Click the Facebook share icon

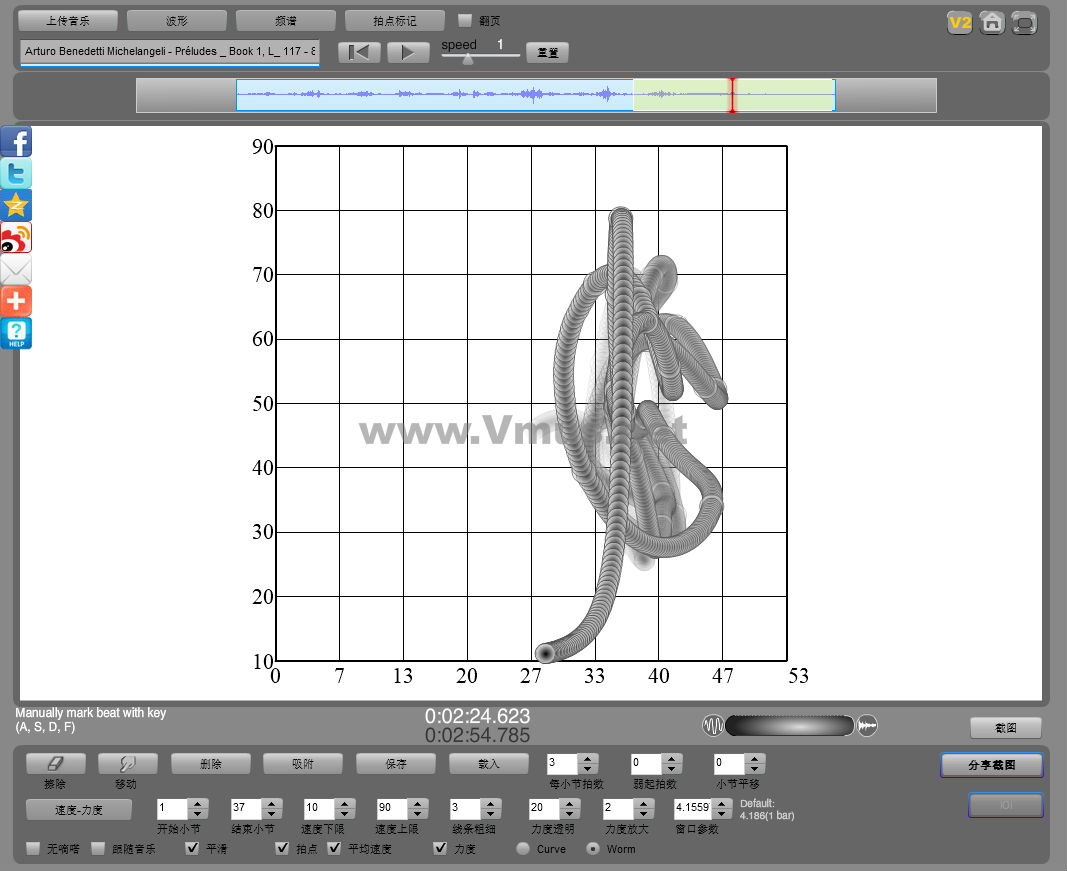coord(16,141)
